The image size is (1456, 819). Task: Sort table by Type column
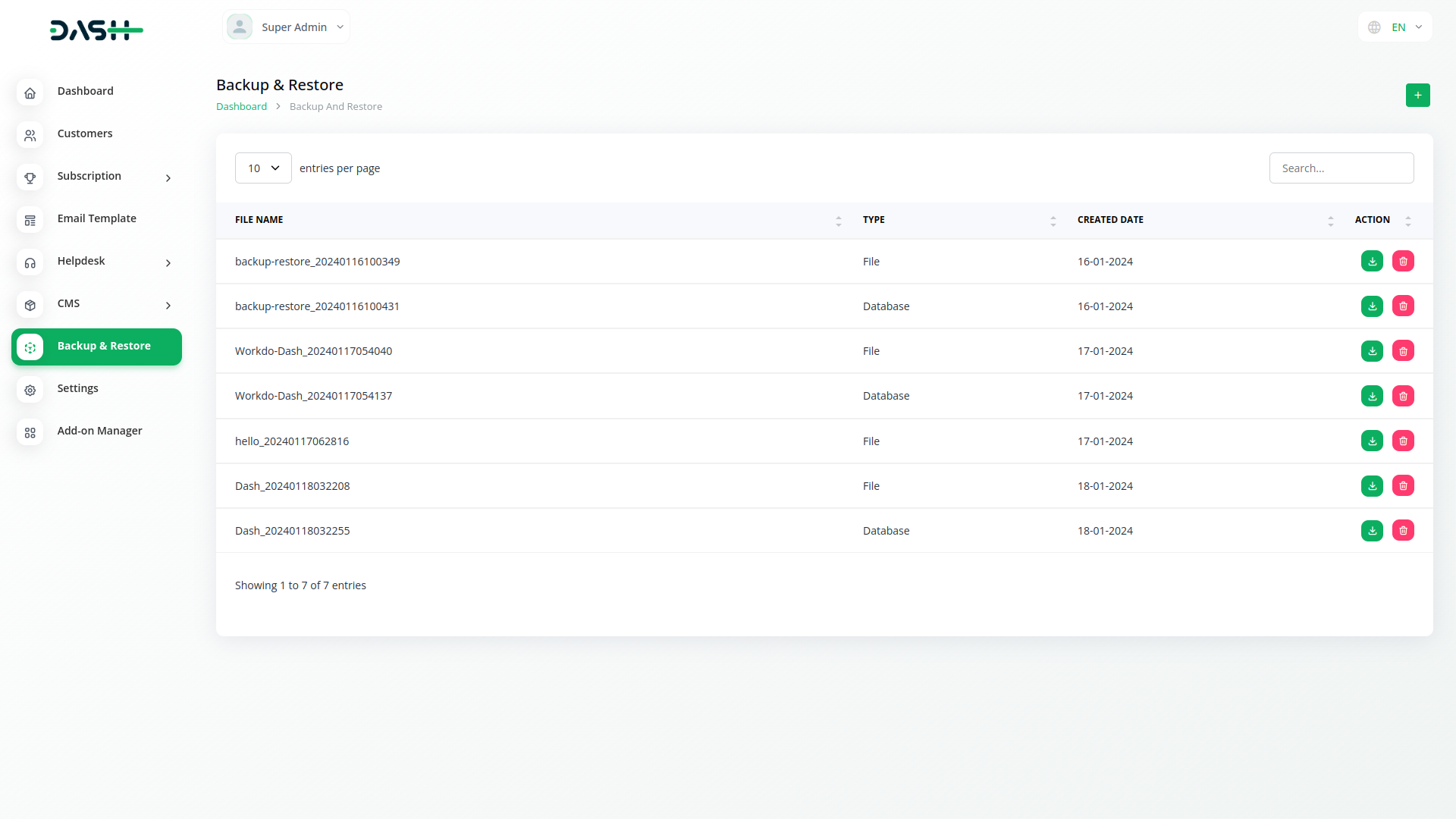click(x=1053, y=221)
